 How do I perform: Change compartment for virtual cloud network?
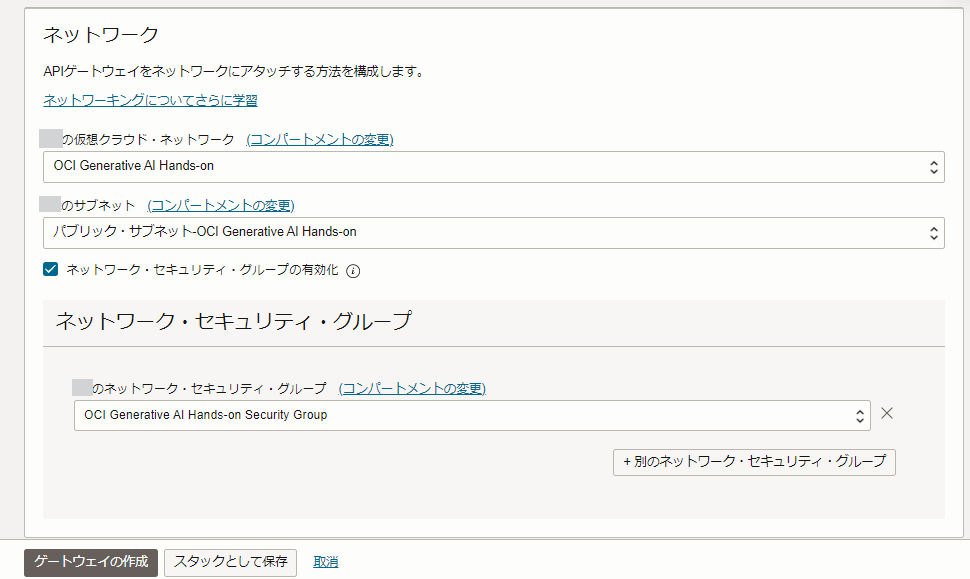point(320,140)
